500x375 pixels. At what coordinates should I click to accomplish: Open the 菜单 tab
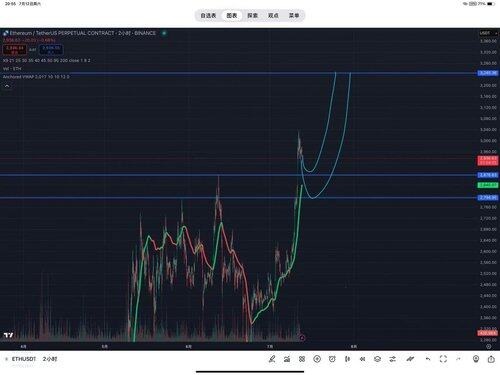[x=294, y=15]
